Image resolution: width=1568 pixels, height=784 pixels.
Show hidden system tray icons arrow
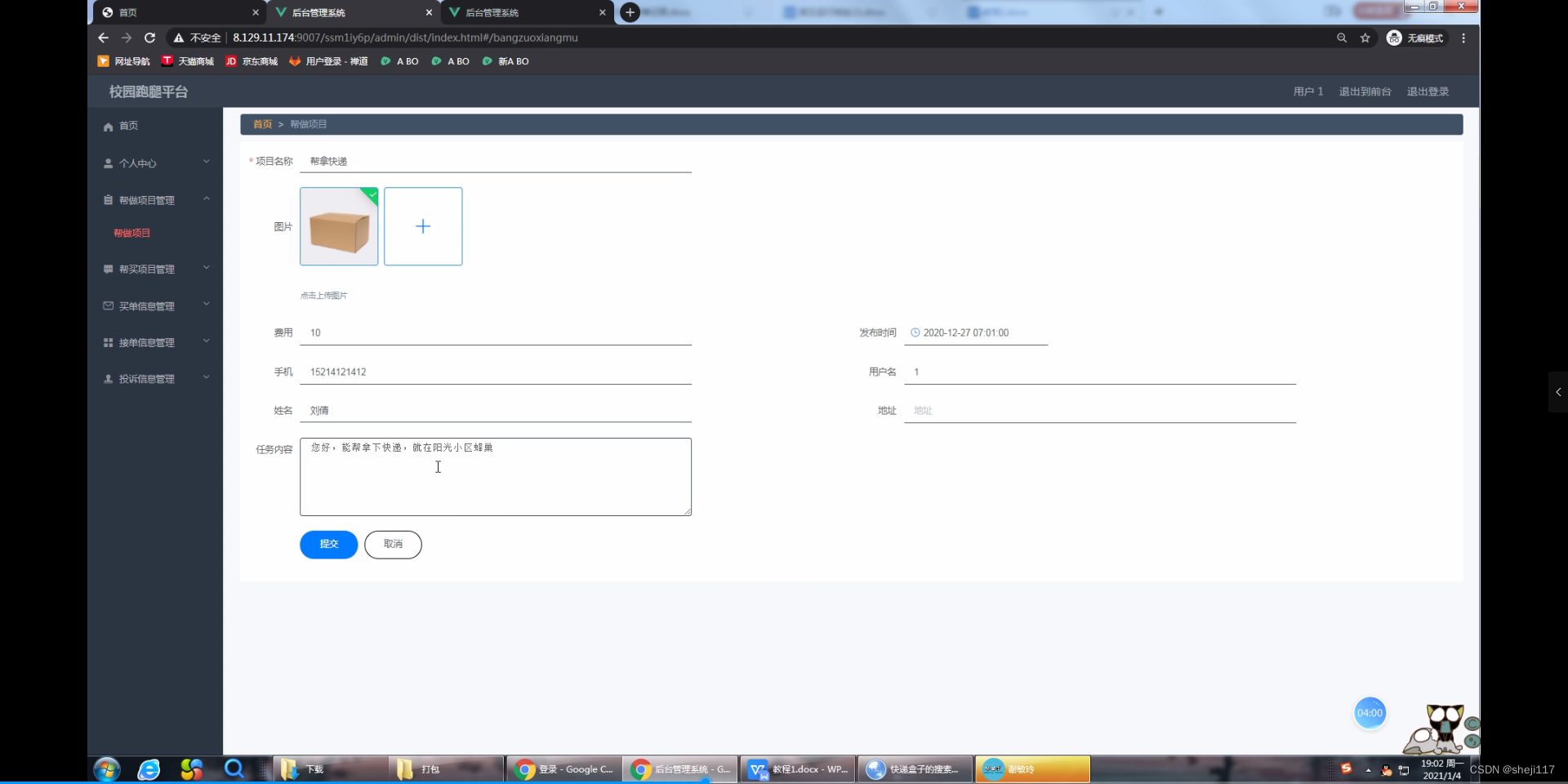[1368, 770]
